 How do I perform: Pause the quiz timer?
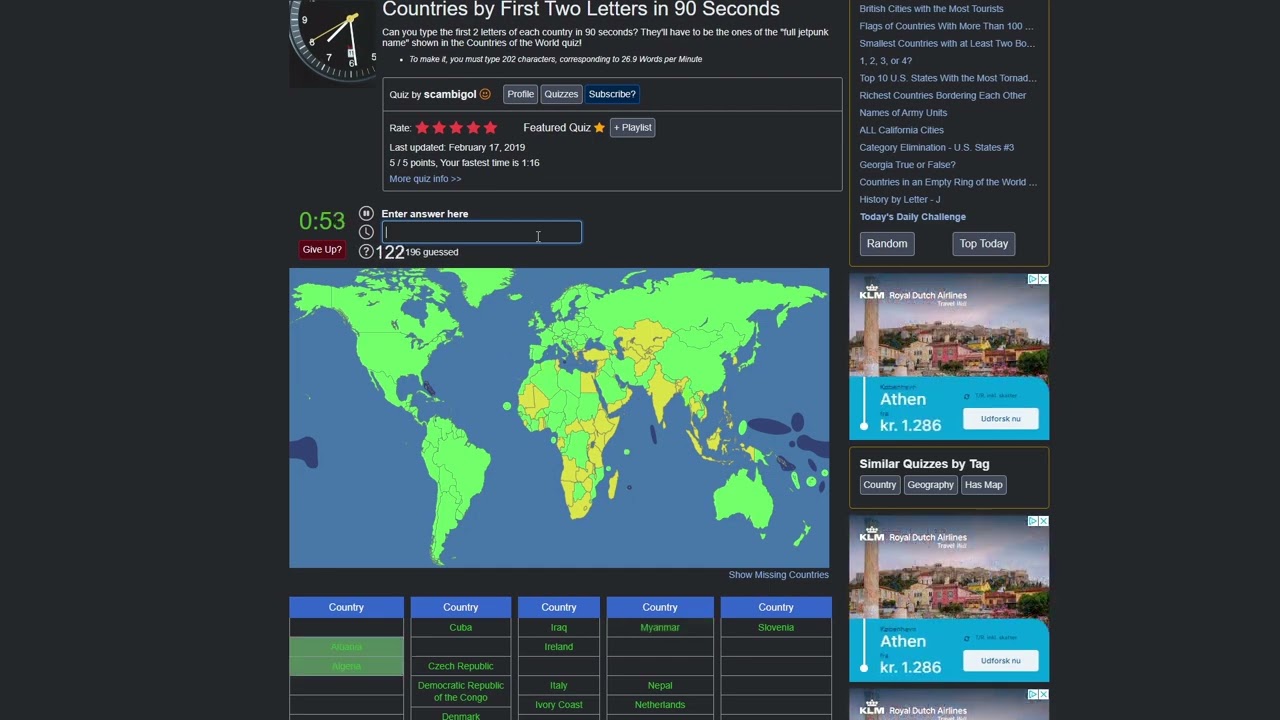coord(366,213)
